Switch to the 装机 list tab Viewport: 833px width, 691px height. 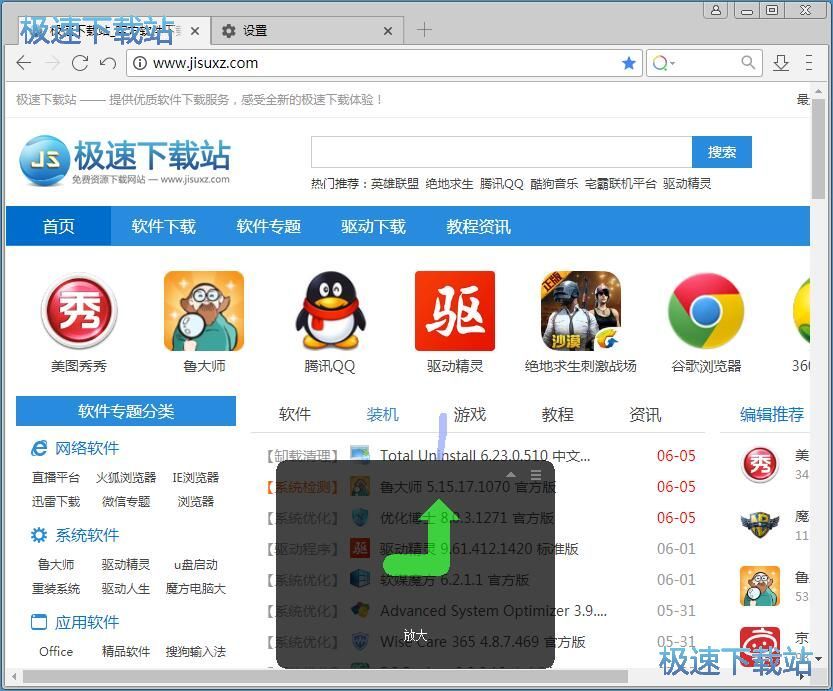382,414
